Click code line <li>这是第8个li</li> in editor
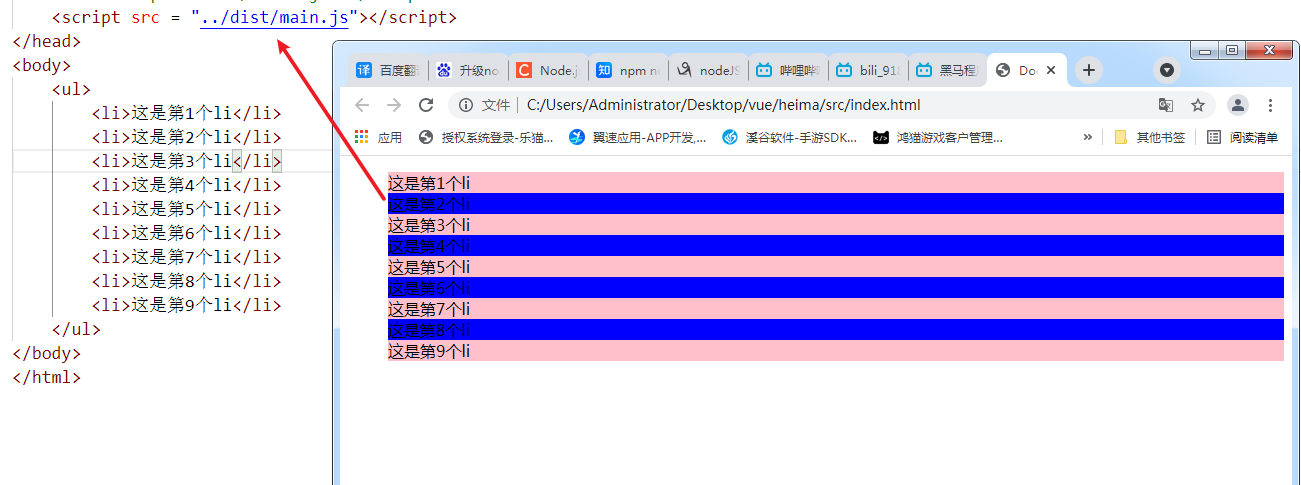The width and height of the screenshot is (1301, 485). coord(186,281)
